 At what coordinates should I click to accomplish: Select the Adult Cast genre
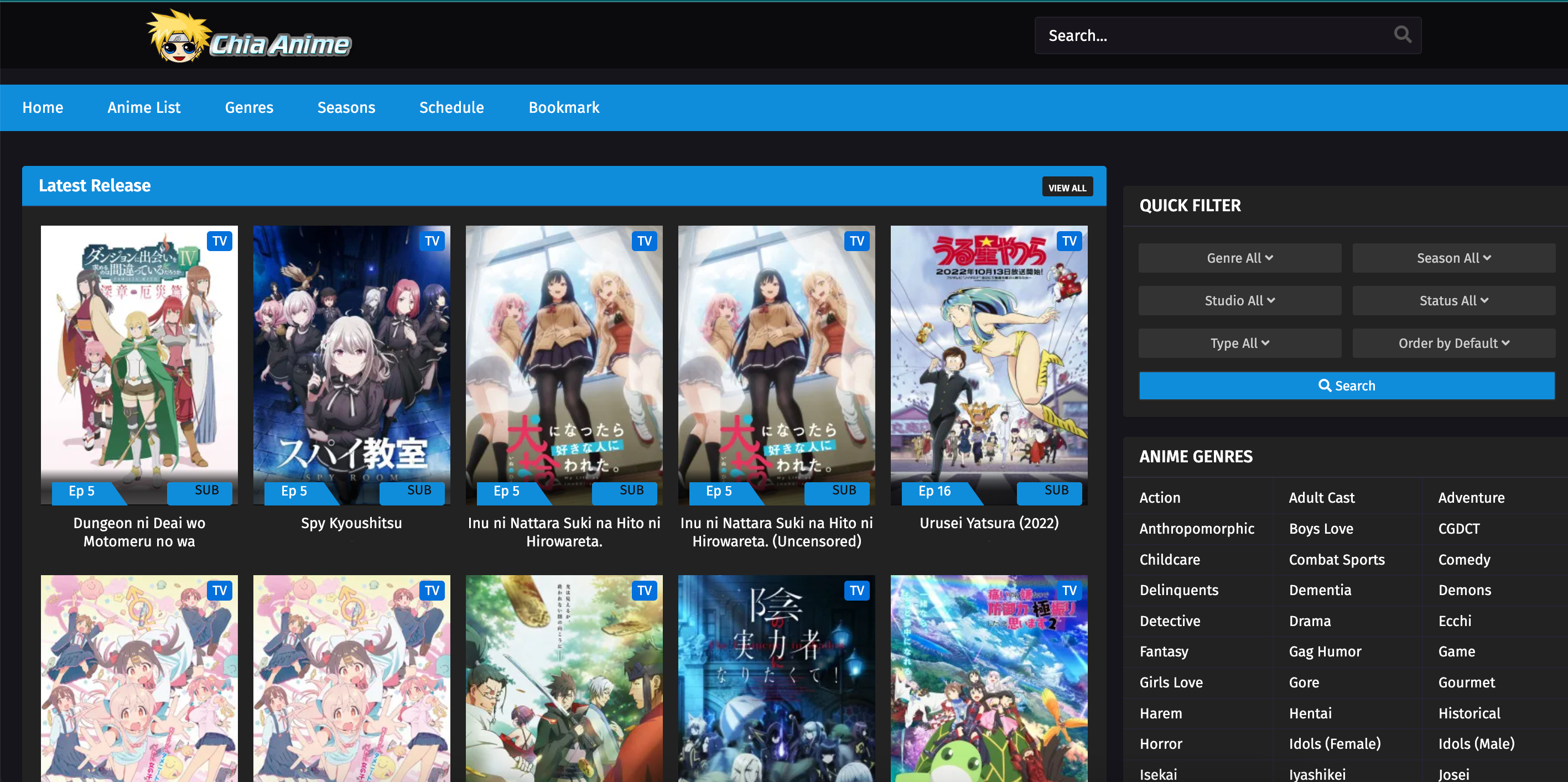pyautogui.click(x=1321, y=498)
